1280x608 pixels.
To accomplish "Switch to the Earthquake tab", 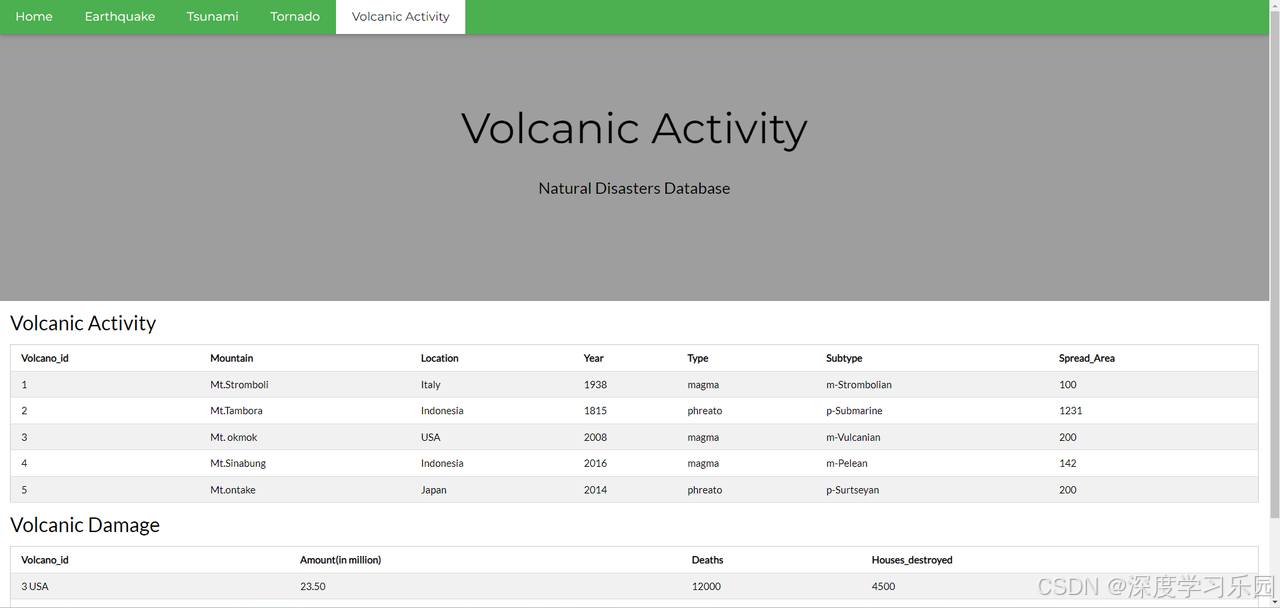I will click(x=120, y=17).
